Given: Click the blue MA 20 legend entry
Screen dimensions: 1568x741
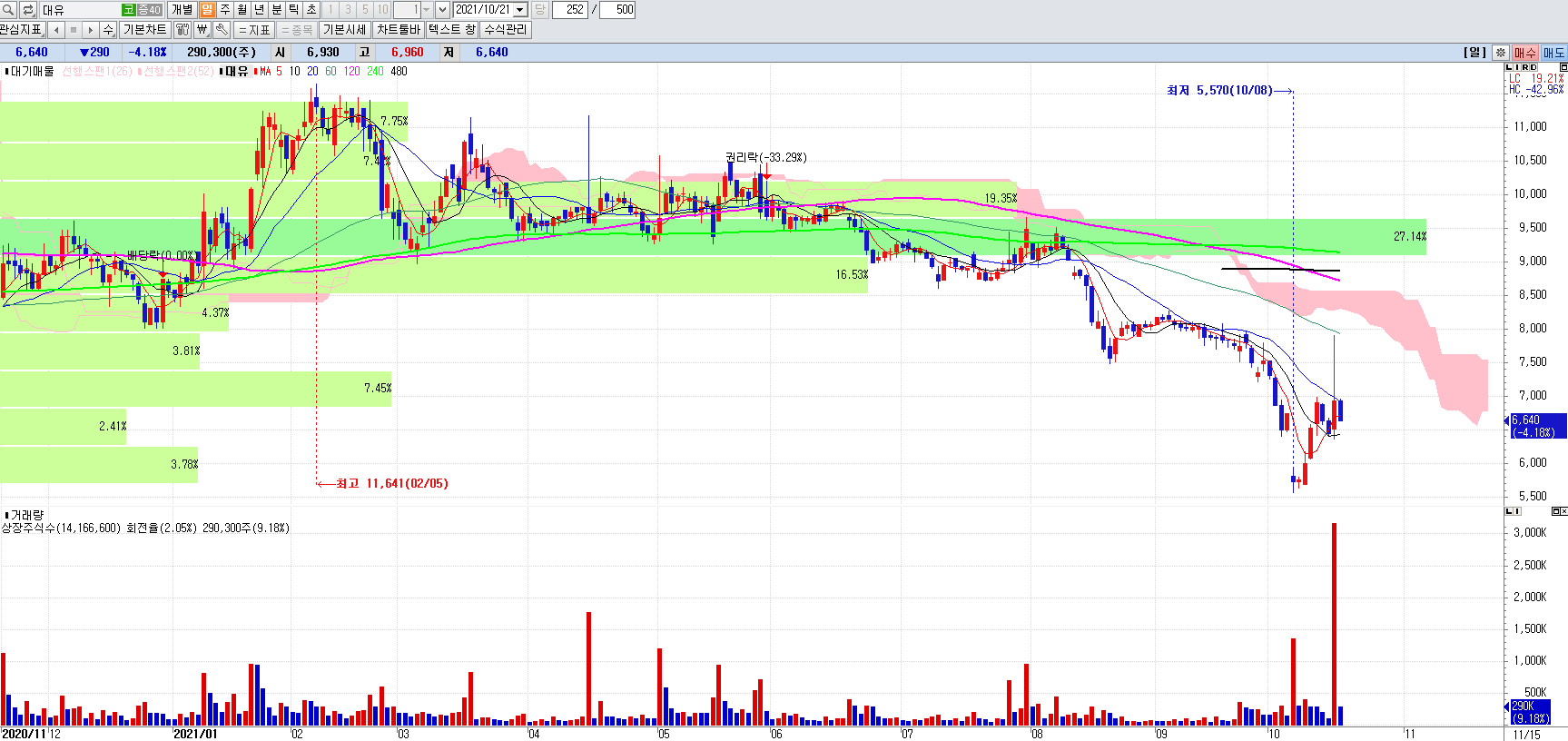Looking at the screenshot, I should tap(312, 71).
